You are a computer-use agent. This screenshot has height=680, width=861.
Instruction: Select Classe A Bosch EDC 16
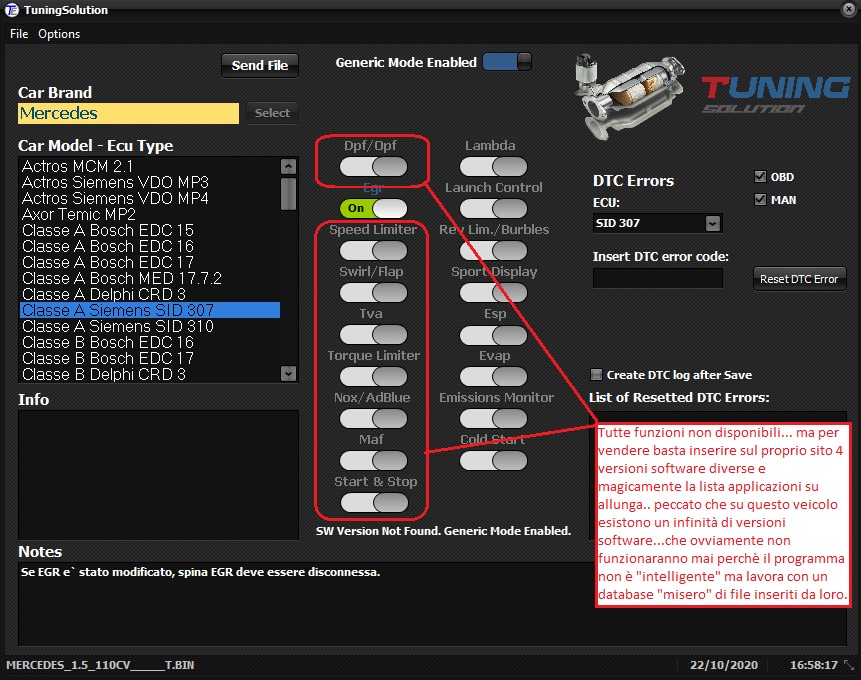coord(150,246)
